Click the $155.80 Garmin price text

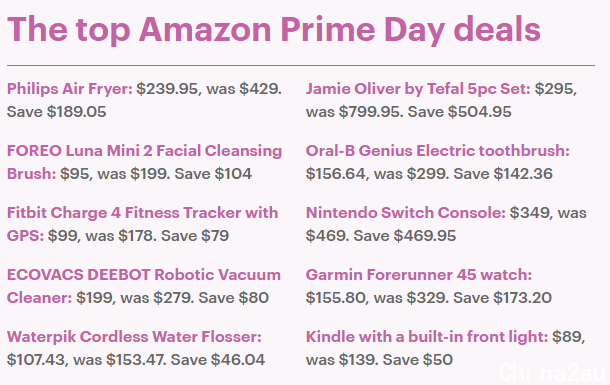click(336, 298)
